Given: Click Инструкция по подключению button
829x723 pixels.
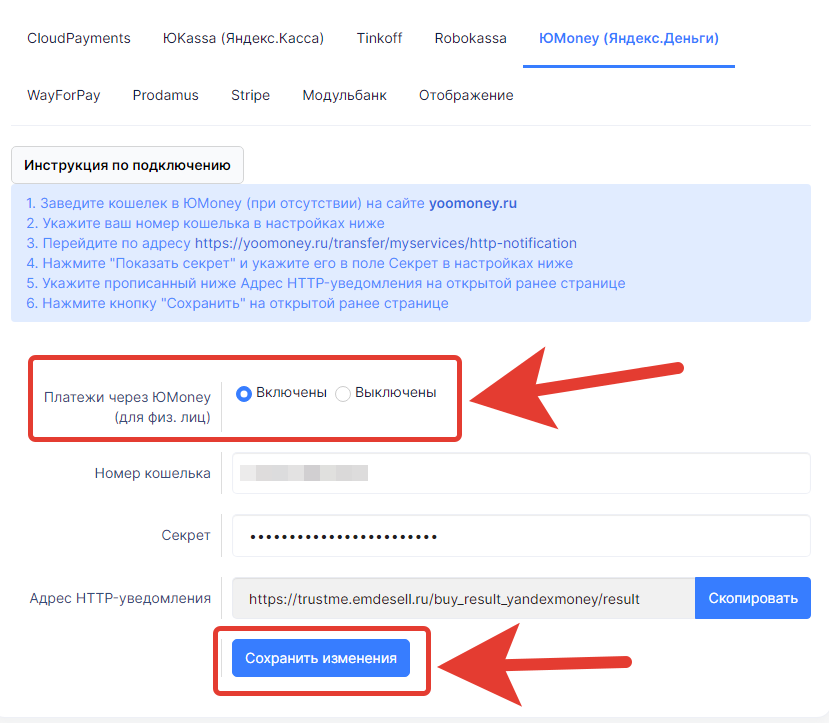Looking at the screenshot, I should [127, 165].
